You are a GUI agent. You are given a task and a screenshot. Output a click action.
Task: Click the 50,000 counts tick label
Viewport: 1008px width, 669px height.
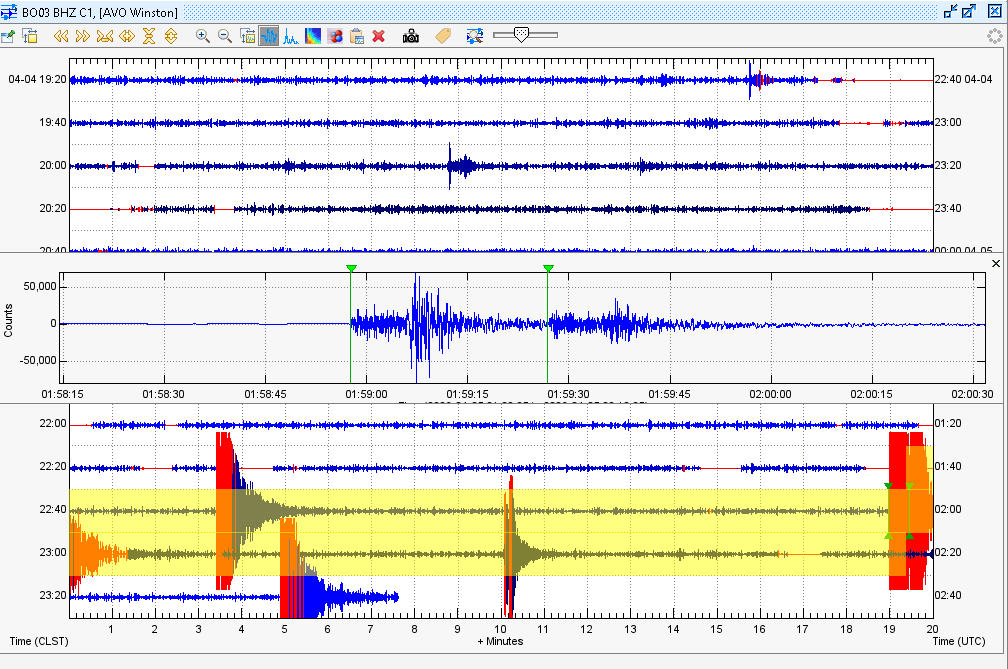point(40,287)
